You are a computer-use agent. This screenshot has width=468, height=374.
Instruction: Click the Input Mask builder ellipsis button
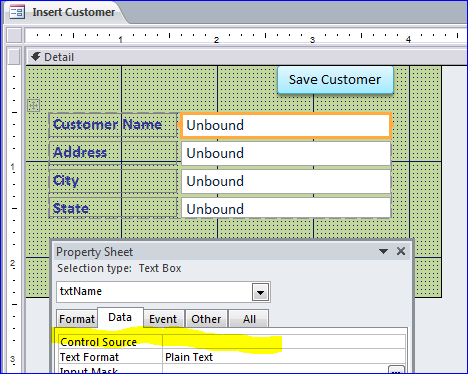[396, 370]
